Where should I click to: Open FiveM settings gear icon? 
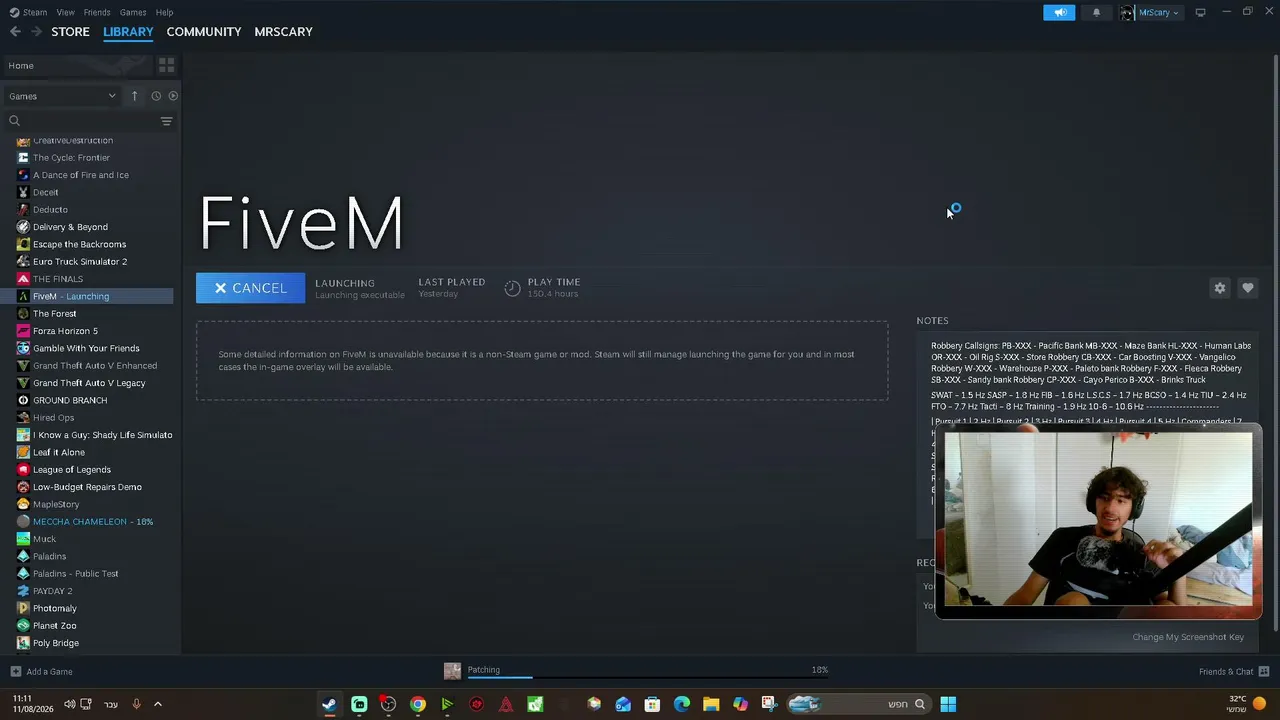(x=1219, y=288)
